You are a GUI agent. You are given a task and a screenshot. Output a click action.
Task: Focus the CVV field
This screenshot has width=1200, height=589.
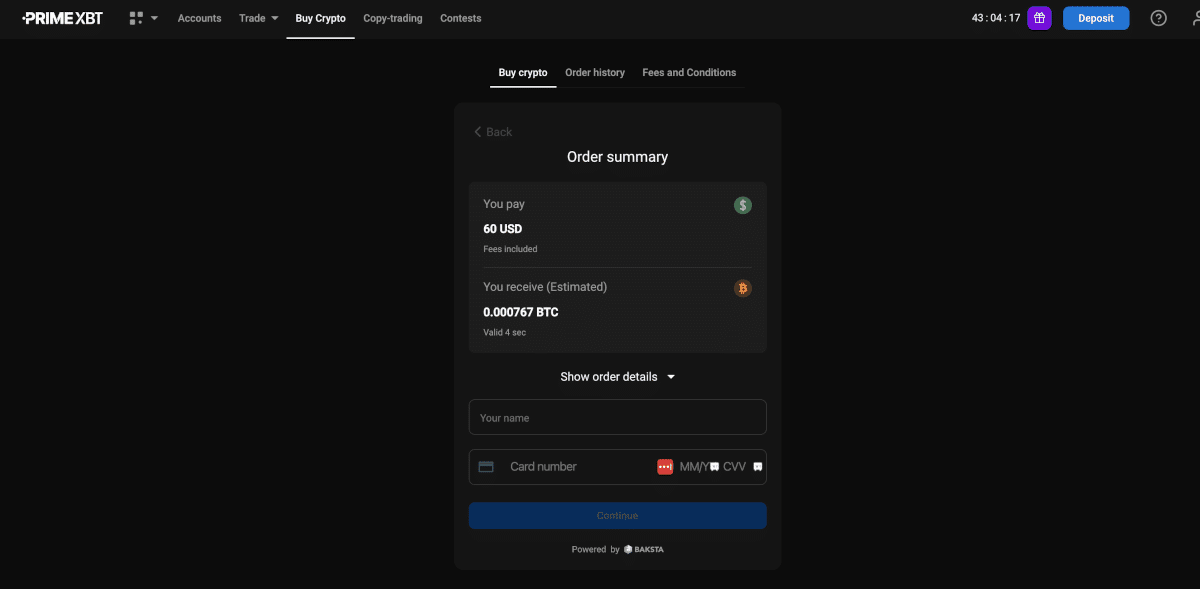point(735,467)
